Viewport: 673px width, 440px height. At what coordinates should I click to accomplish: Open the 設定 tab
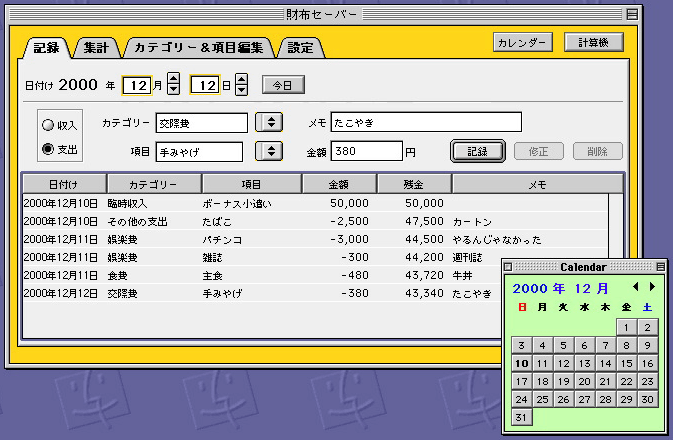click(300, 48)
